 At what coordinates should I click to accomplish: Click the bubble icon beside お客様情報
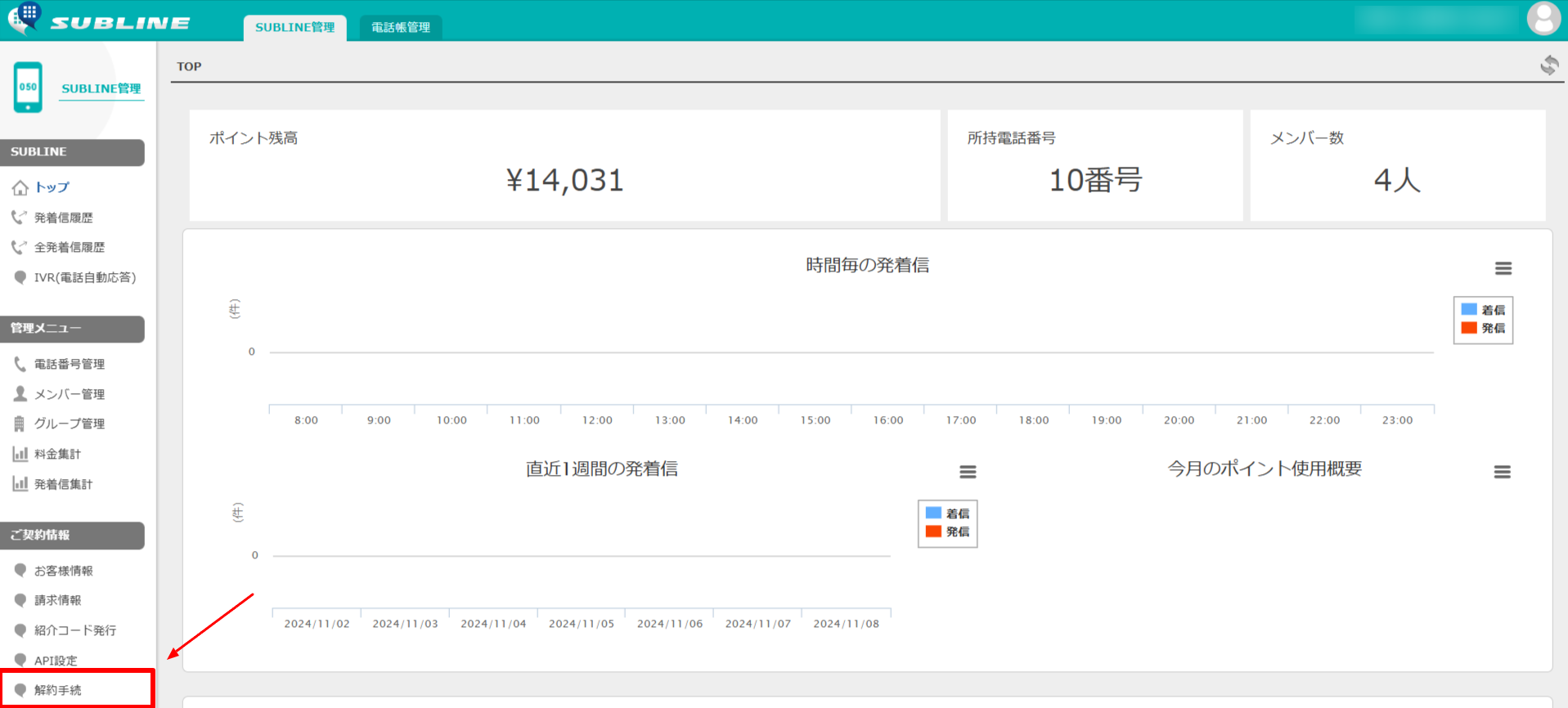[20, 570]
